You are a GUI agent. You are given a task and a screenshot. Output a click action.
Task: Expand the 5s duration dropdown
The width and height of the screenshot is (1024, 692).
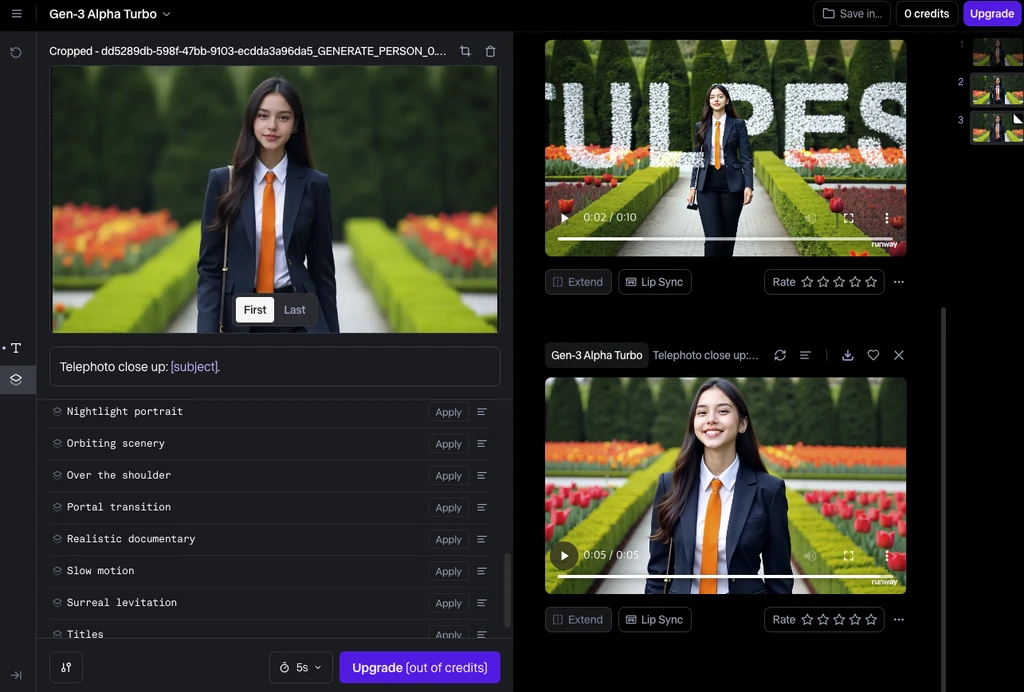[301, 667]
